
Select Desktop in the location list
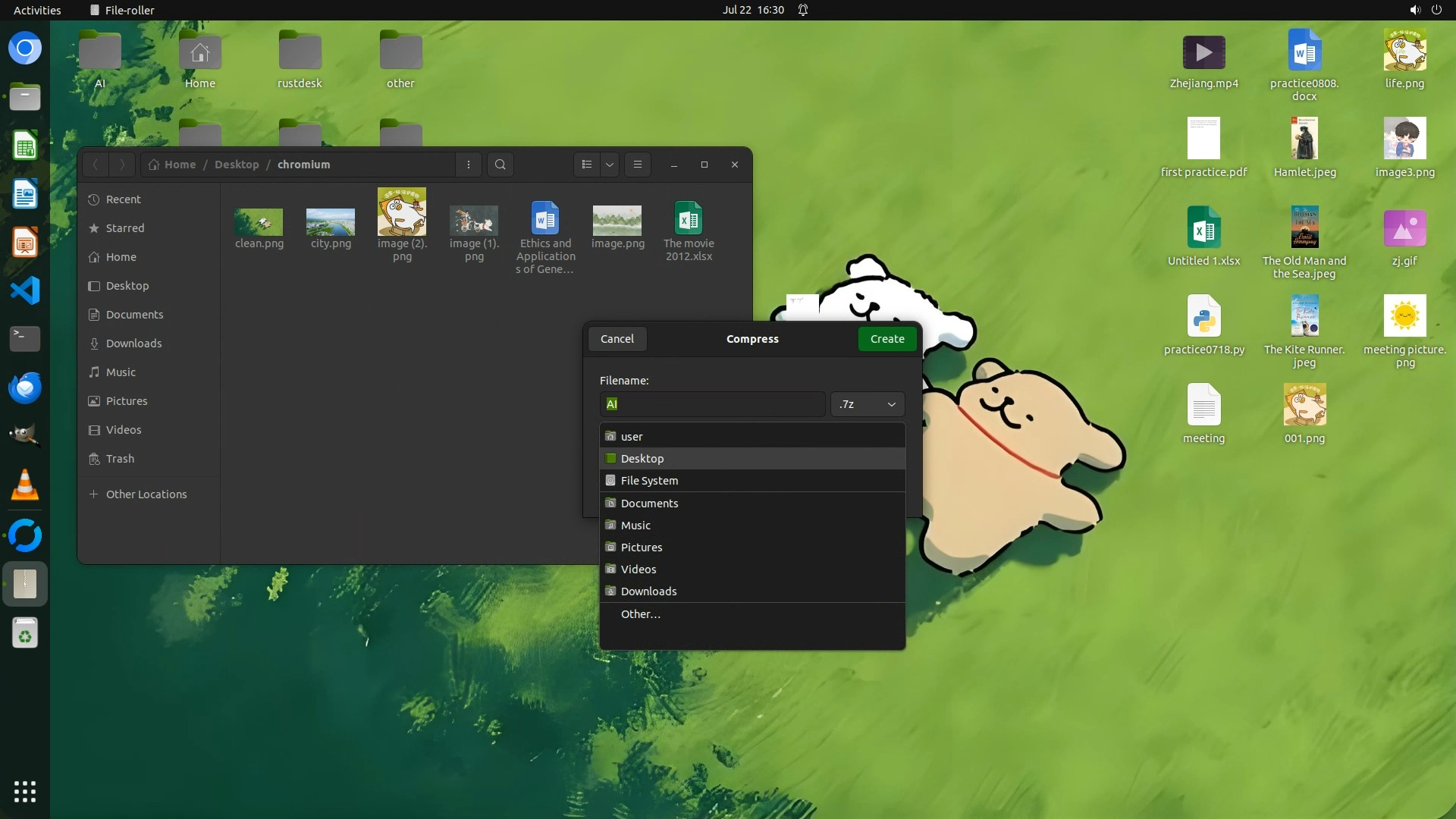point(642,459)
